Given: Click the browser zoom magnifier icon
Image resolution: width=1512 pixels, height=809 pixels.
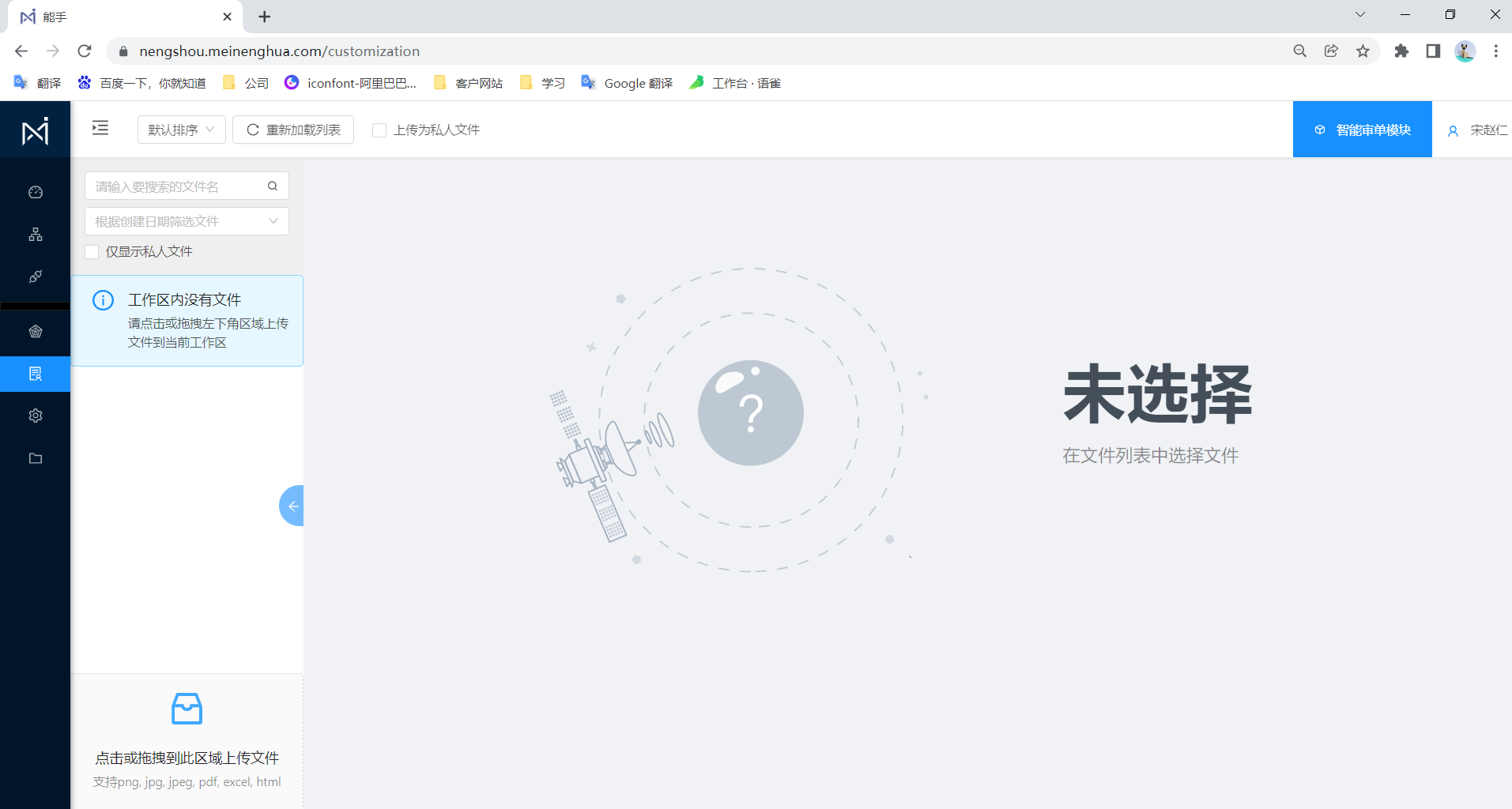Looking at the screenshot, I should point(1300,51).
